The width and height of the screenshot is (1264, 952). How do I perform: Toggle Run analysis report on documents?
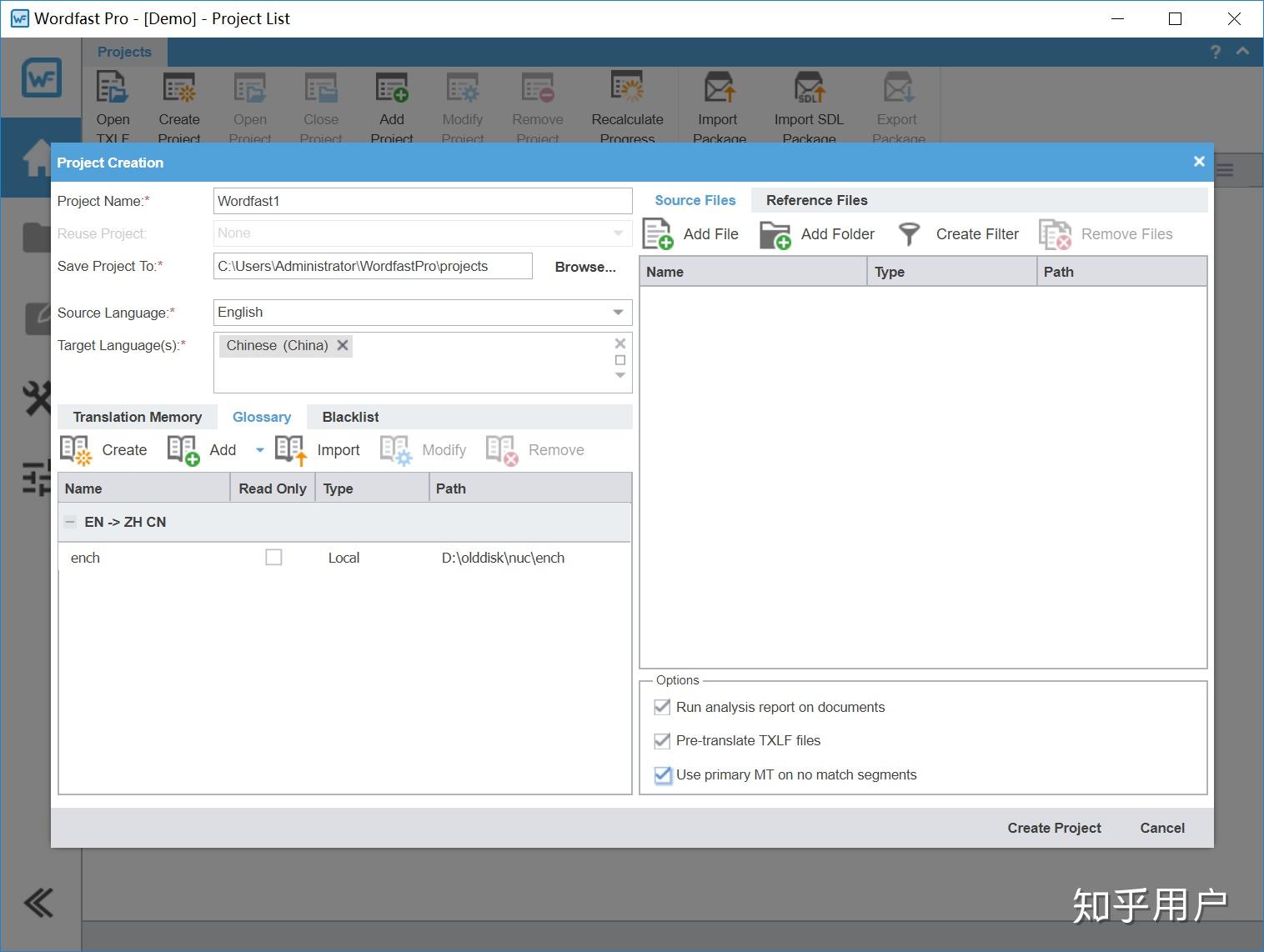click(662, 707)
